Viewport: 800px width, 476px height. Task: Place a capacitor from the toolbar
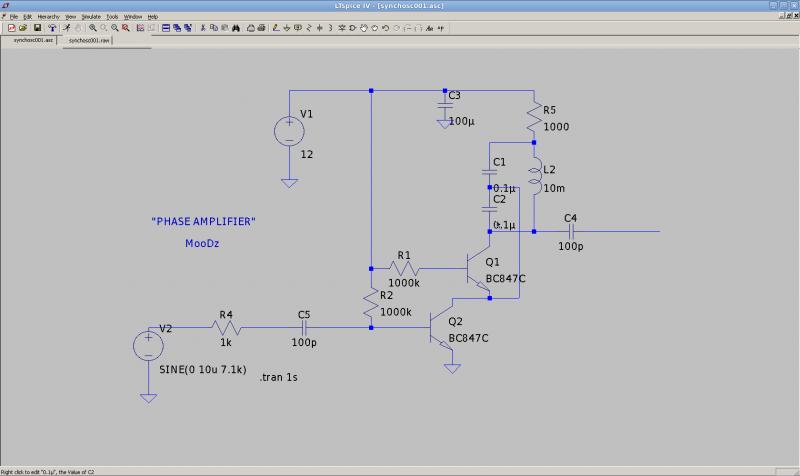[x=319, y=28]
